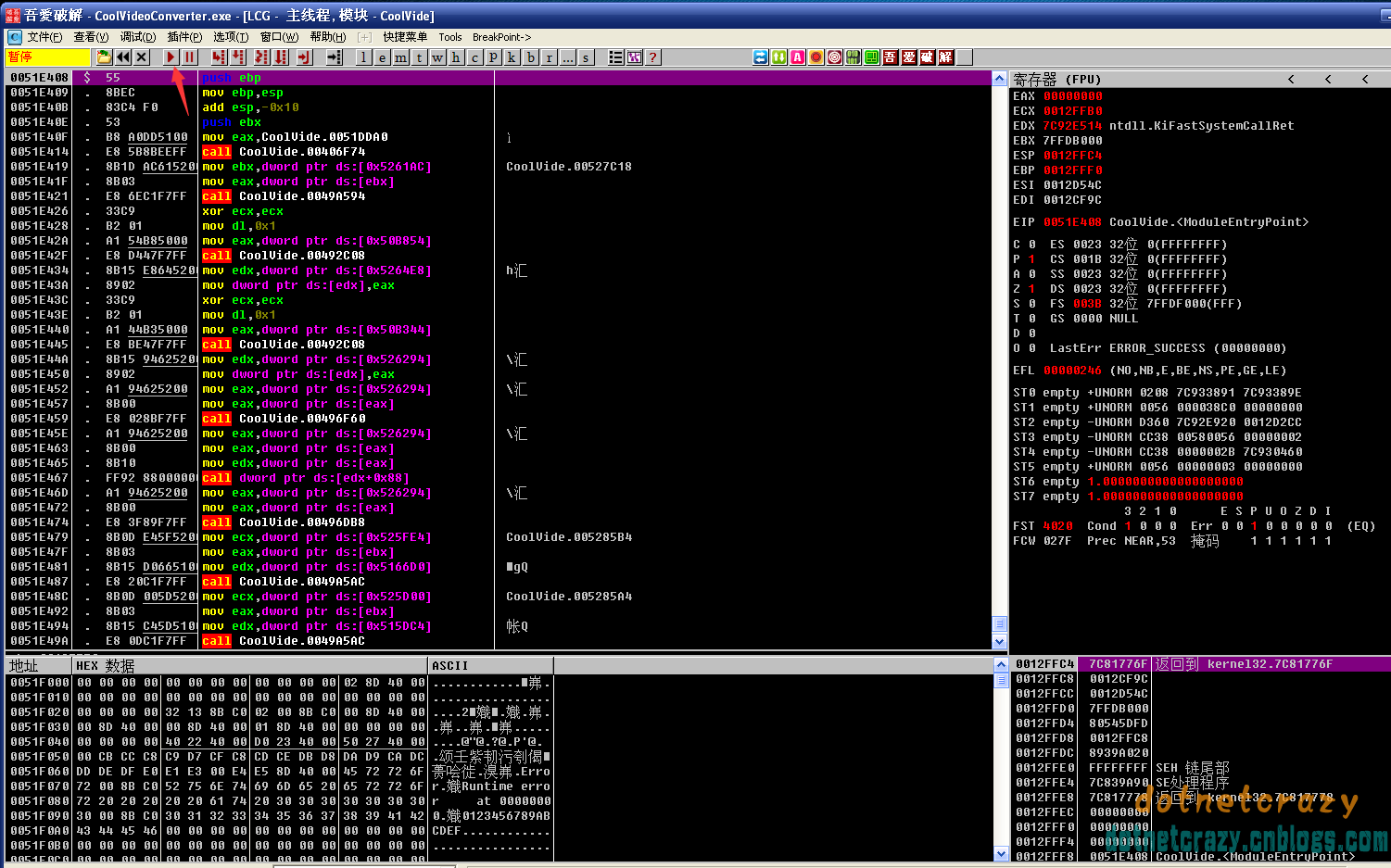The width and height of the screenshot is (1391, 868).
Task: Click the green up-down arrows plugin icon
Action: pyautogui.click(x=778, y=57)
